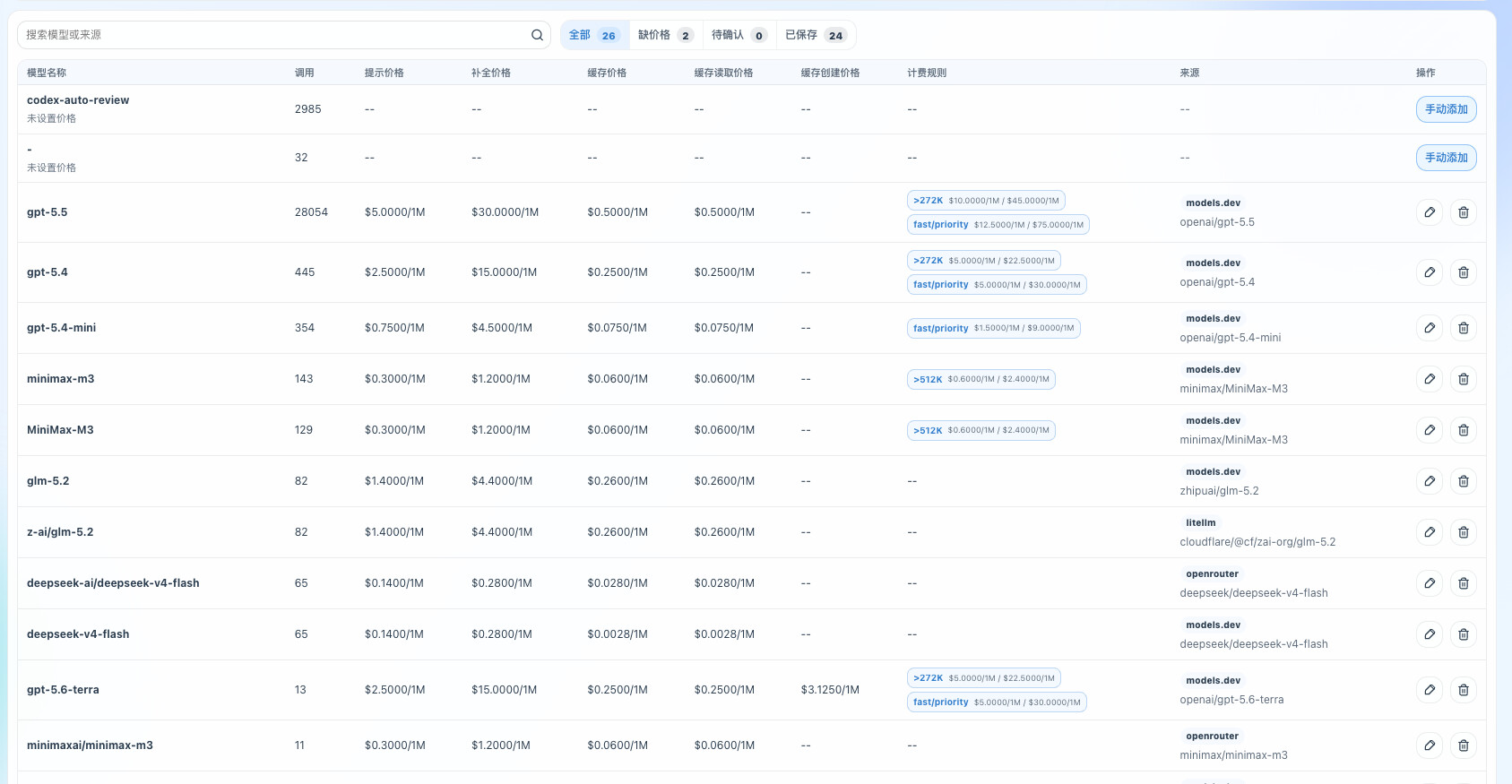Click the 未设置价格 label under codex-auto-review
1512x784 pixels.
[51, 118]
